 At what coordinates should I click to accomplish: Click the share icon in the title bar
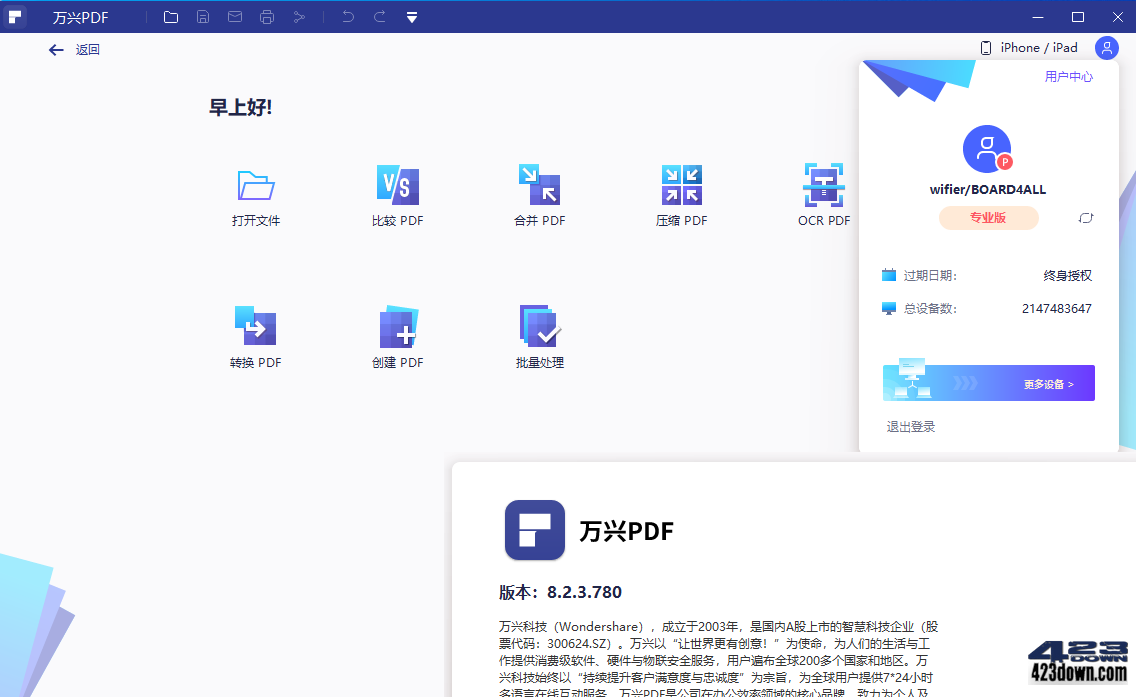[299, 17]
